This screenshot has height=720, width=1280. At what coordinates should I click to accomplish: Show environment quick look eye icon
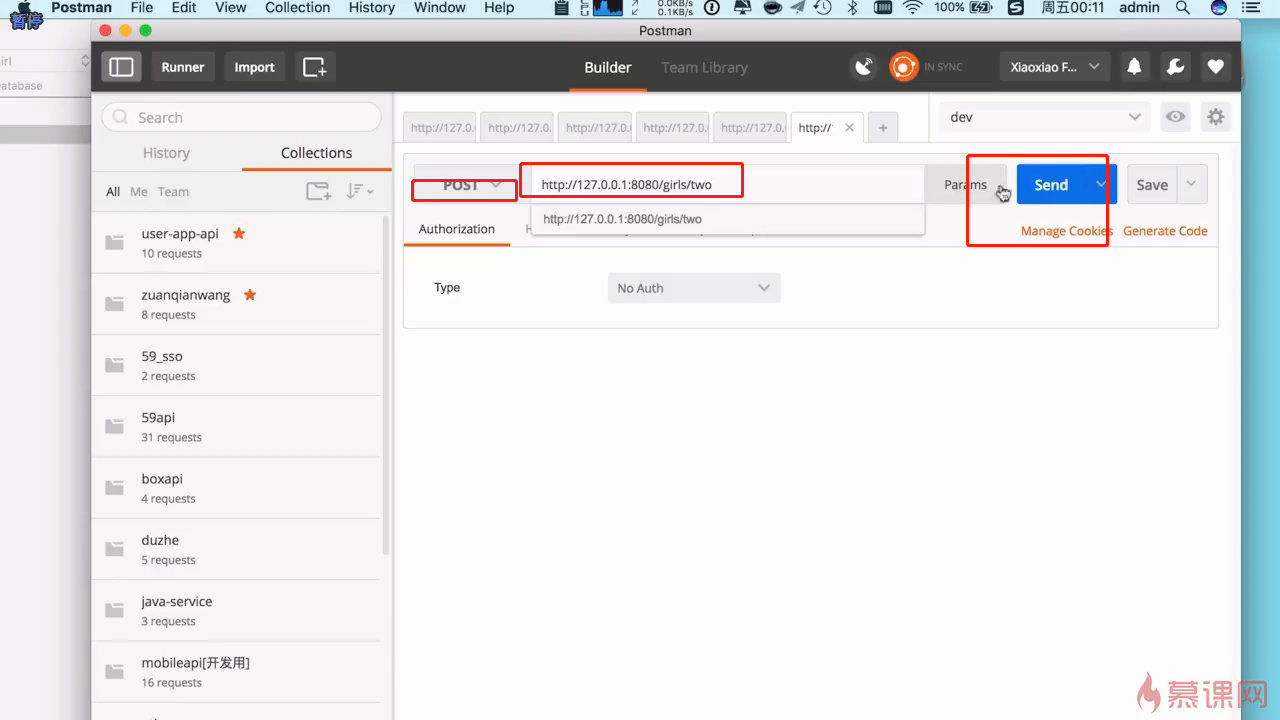pos(1175,117)
